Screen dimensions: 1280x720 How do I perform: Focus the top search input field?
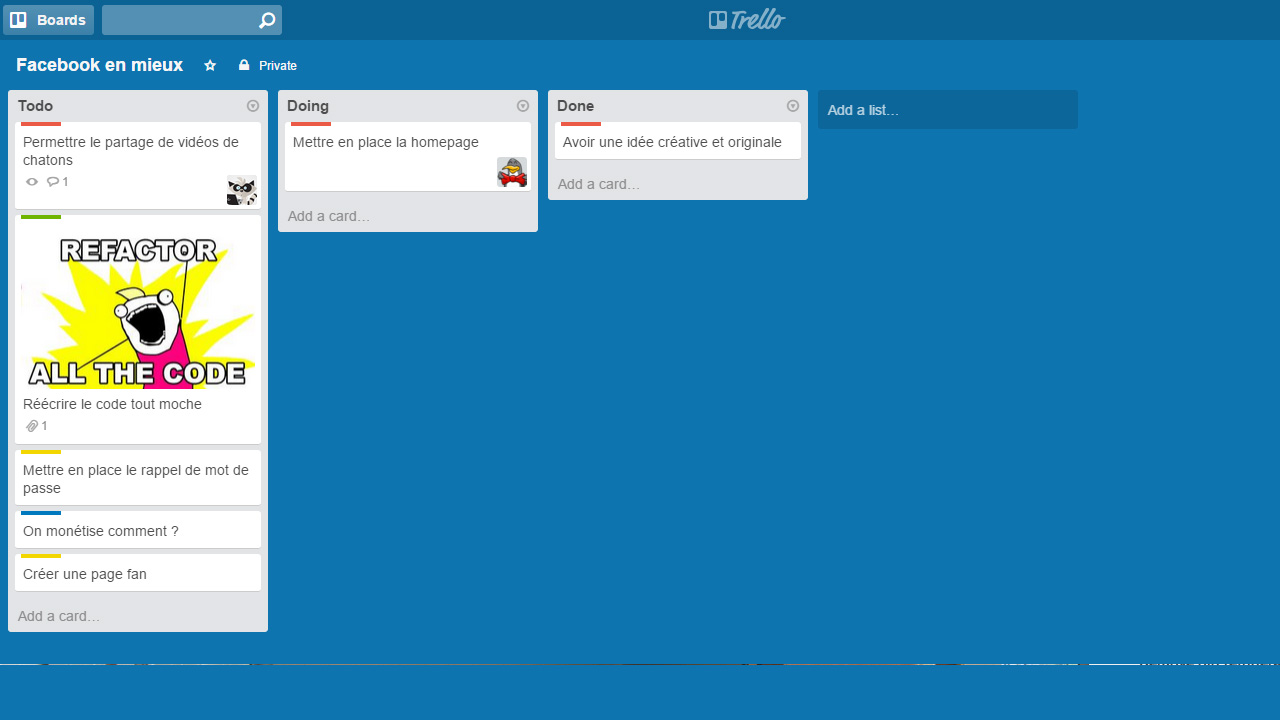tap(192, 20)
